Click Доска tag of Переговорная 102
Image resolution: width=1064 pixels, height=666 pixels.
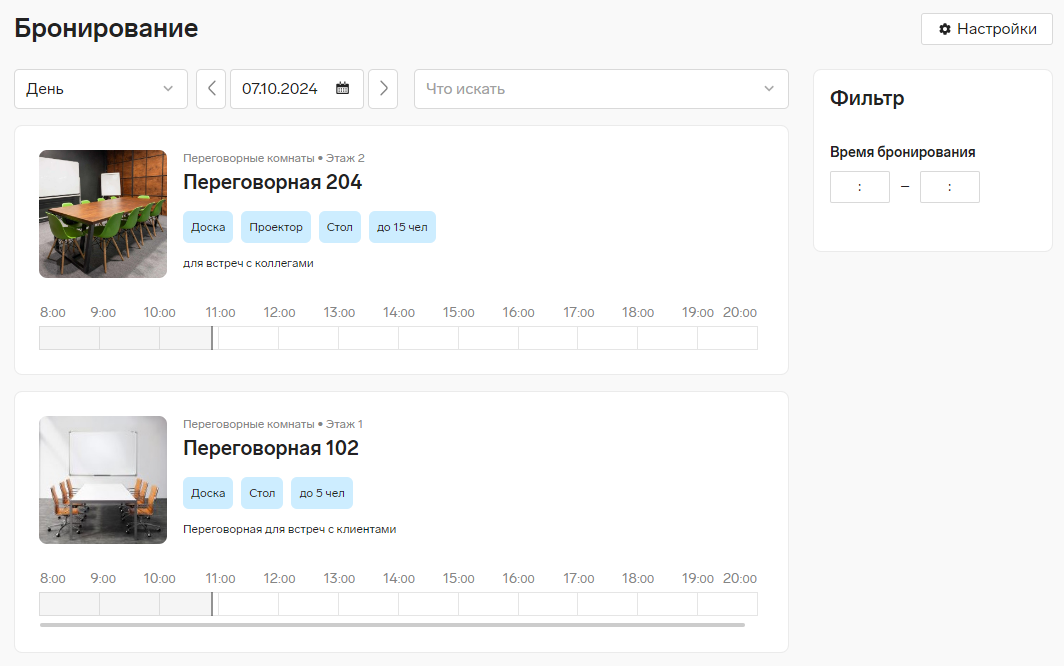pyautogui.click(x=208, y=493)
